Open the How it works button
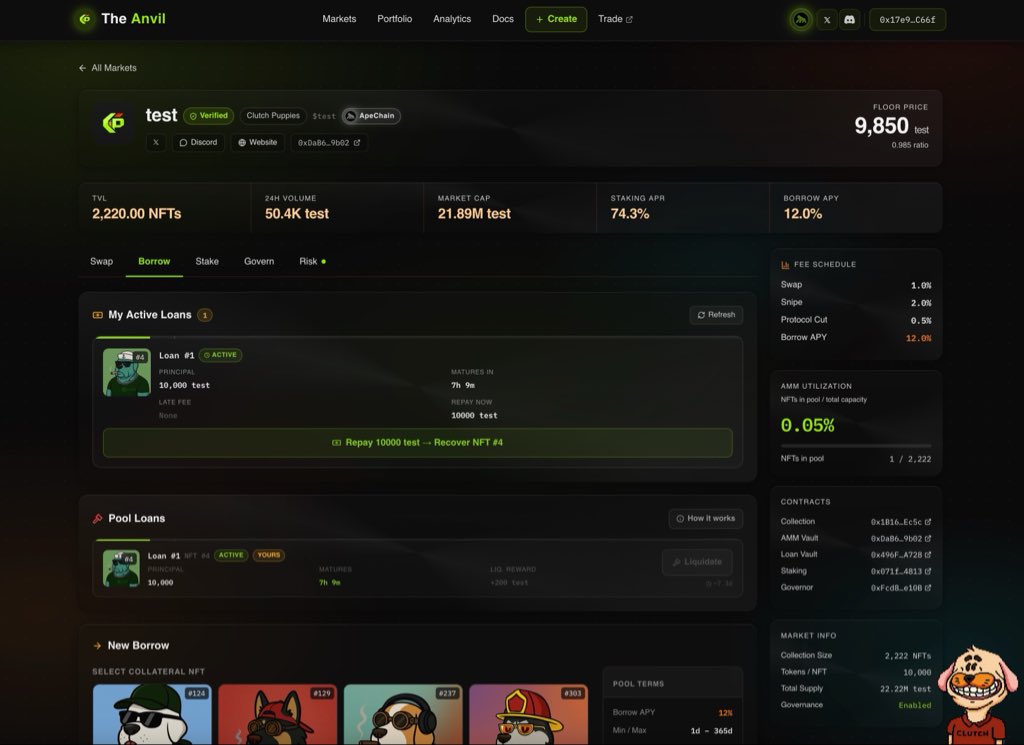 705,519
